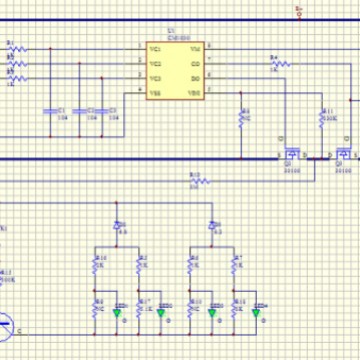The width and height of the screenshot is (360, 360).
Task: Select the R1 resistor at top left
Action: (x=17, y=49)
